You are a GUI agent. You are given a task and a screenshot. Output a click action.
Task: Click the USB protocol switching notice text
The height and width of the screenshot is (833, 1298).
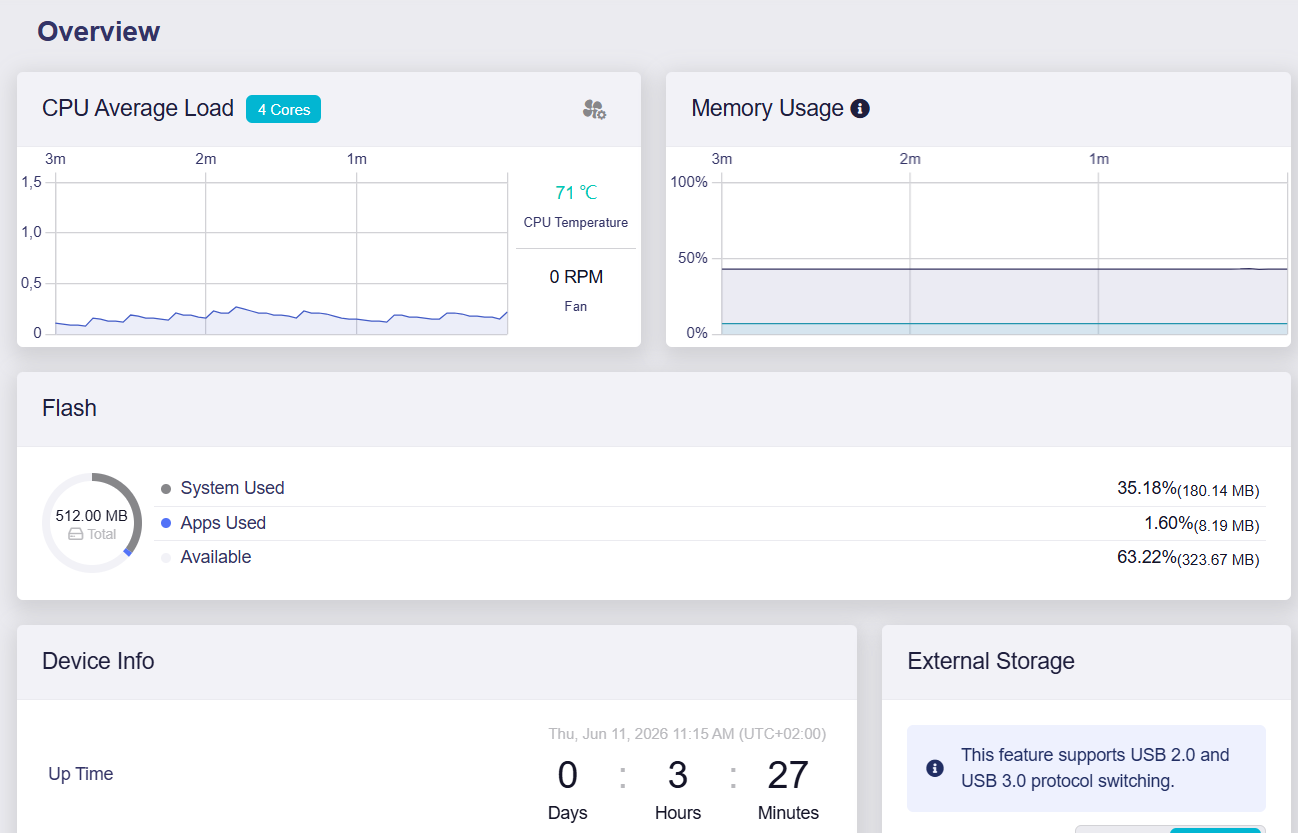tap(1095, 768)
